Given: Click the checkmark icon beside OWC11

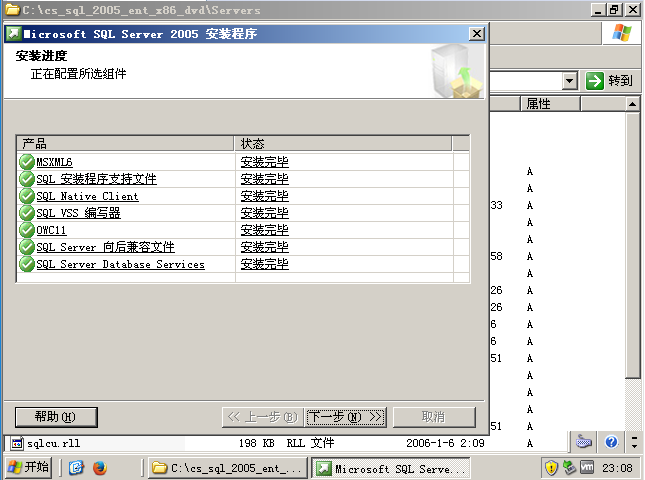Looking at the screenshot, I should click(27, 230).
